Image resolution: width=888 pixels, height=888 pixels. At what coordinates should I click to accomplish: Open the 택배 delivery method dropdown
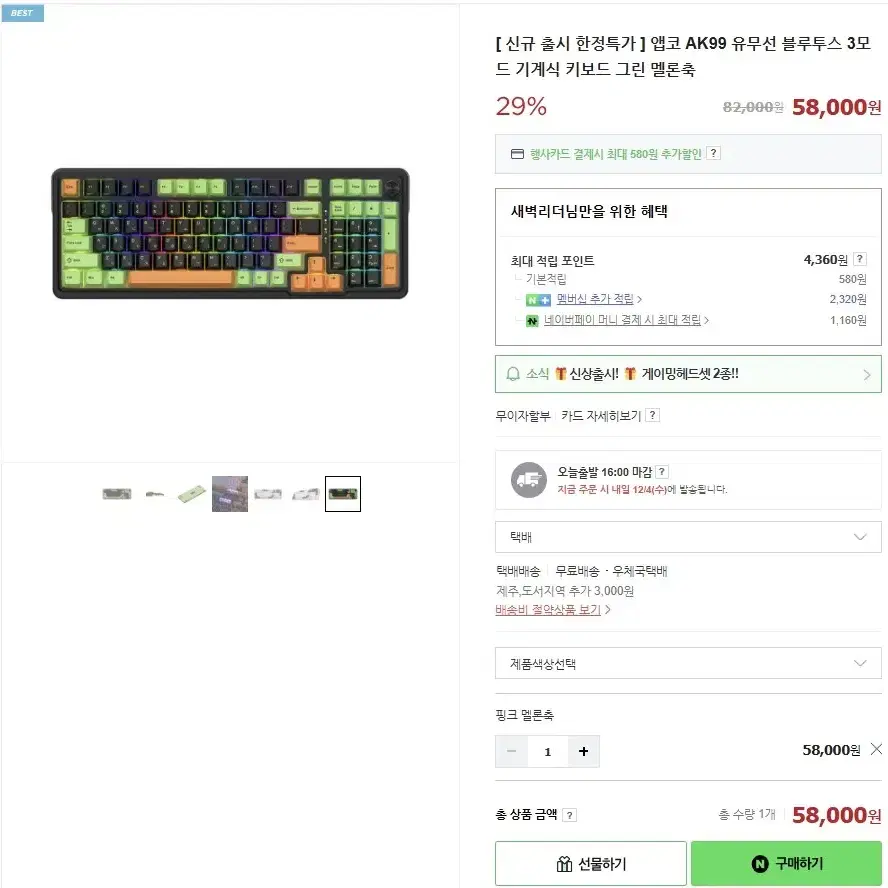[x=688, y=537]
